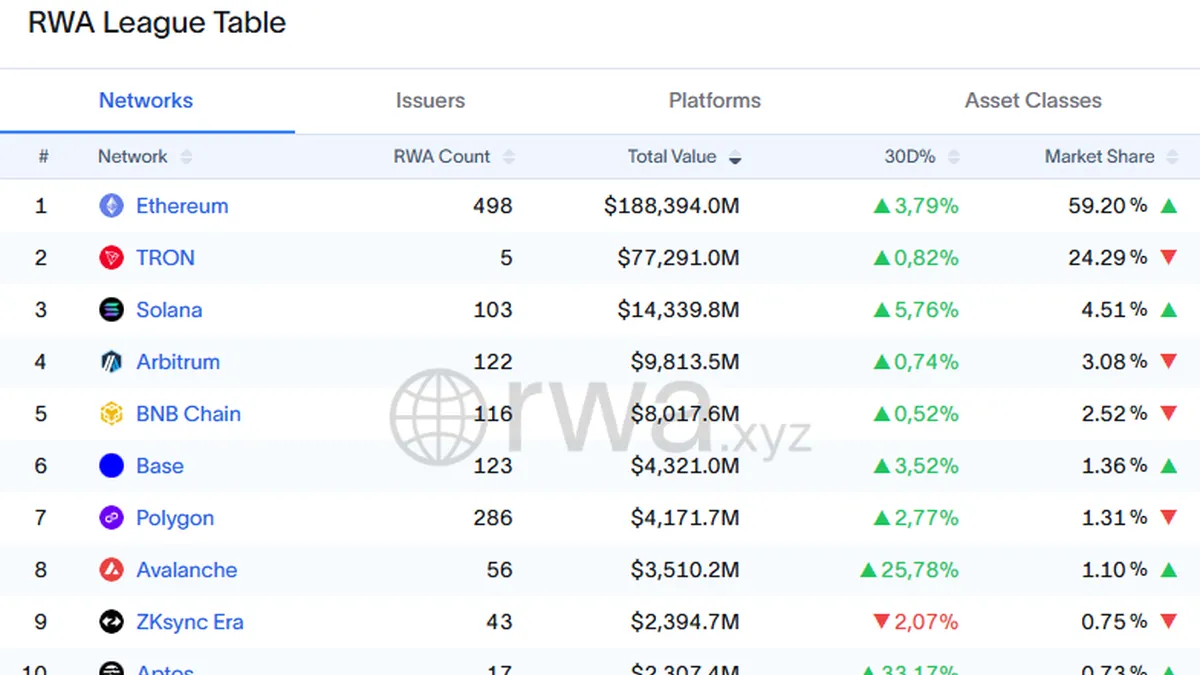
Task: Sort table by 30D% column arrows
Action: (953, 157)
